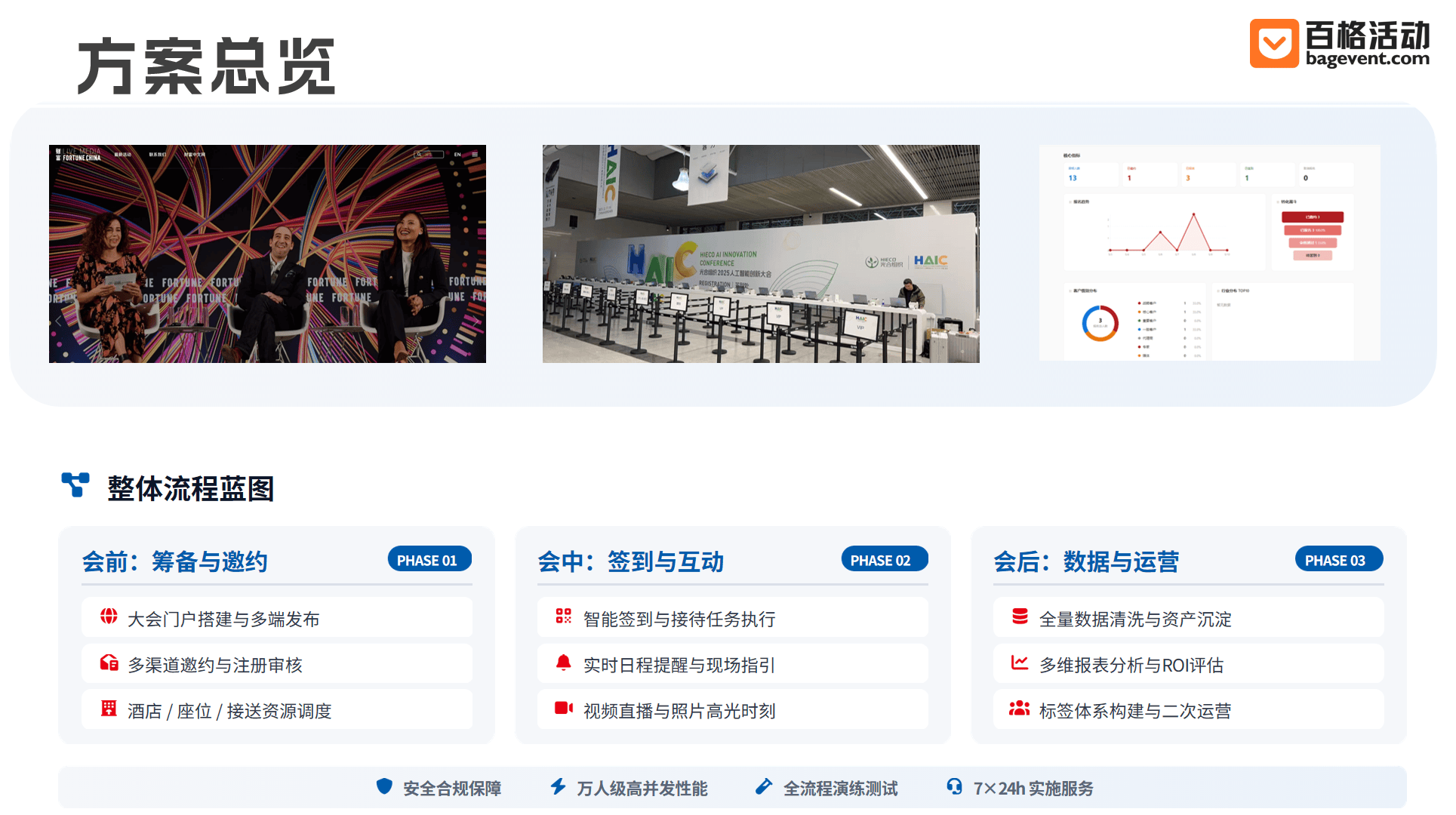Open the data dashboard screenshot thumbnail

pos(1210,253)
